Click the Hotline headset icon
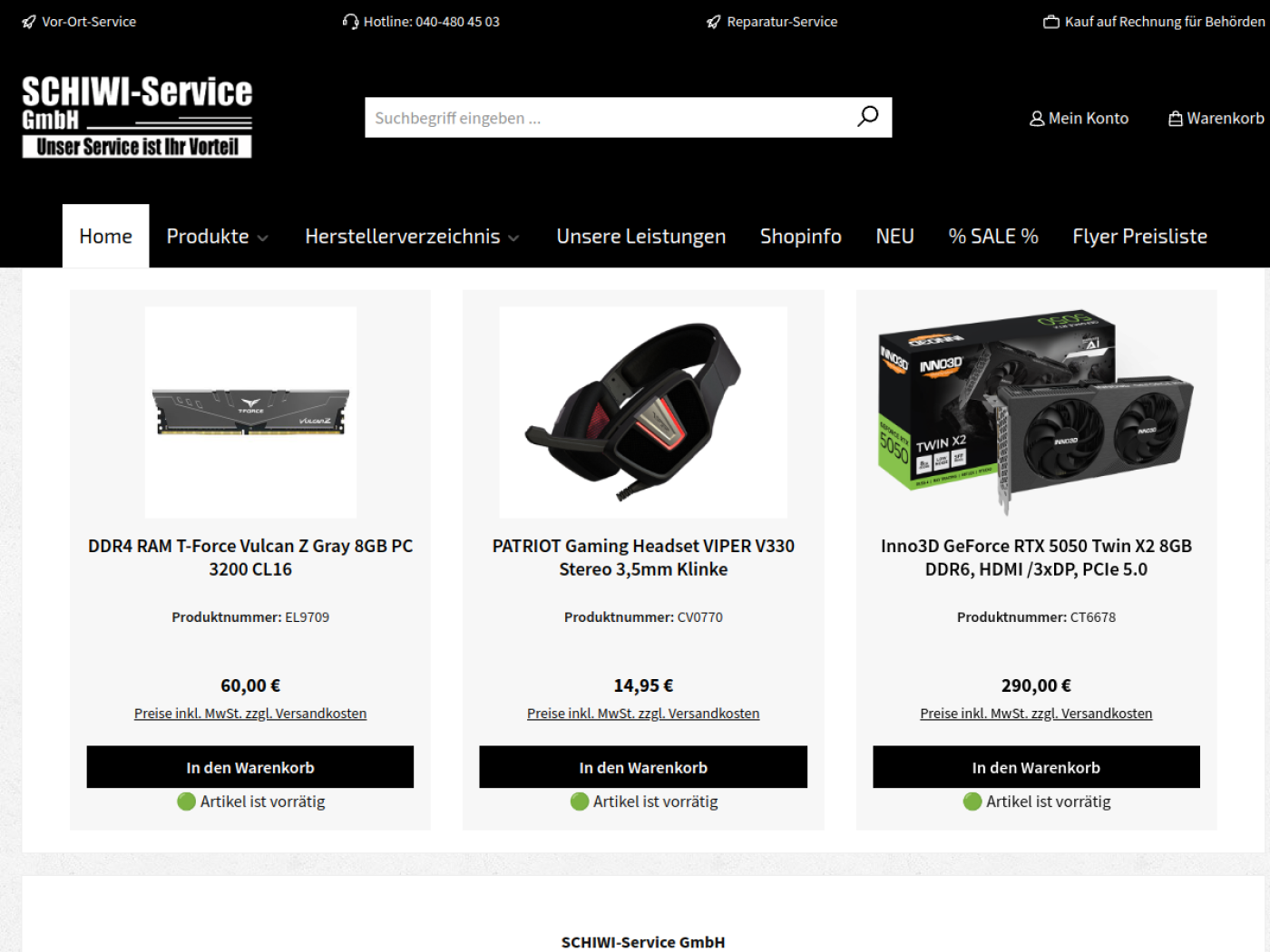The image size is (1270, 952). pos(350,22)
